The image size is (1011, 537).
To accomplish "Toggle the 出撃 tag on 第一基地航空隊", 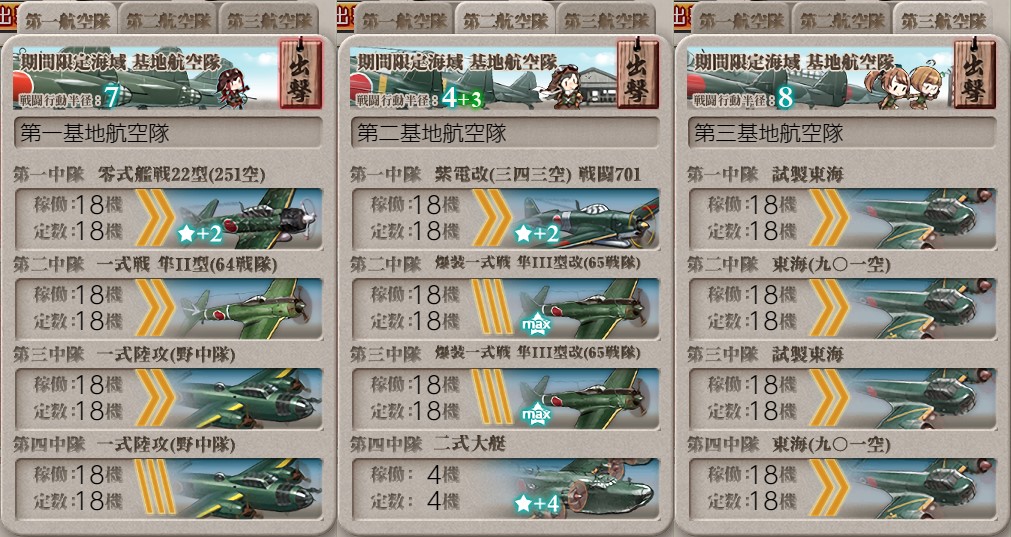I will (300, 73).
